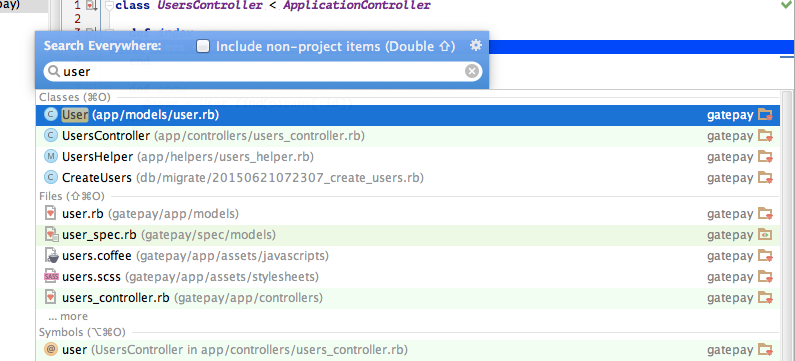
Task: Click the @ symbol icon beside user
Action: pyautogui.click(x=51, y=349)
